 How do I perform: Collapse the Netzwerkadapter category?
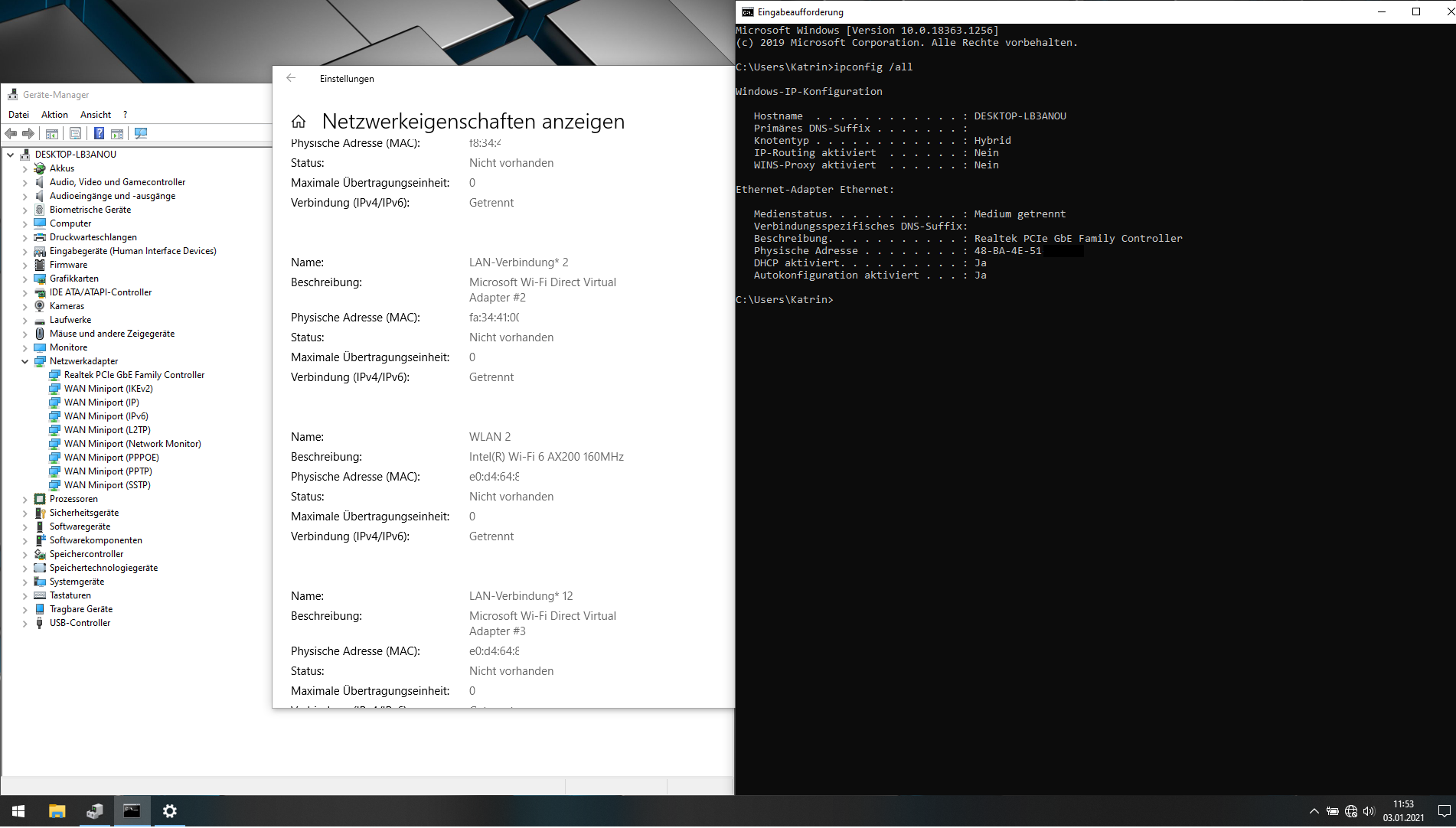point(25,361)
